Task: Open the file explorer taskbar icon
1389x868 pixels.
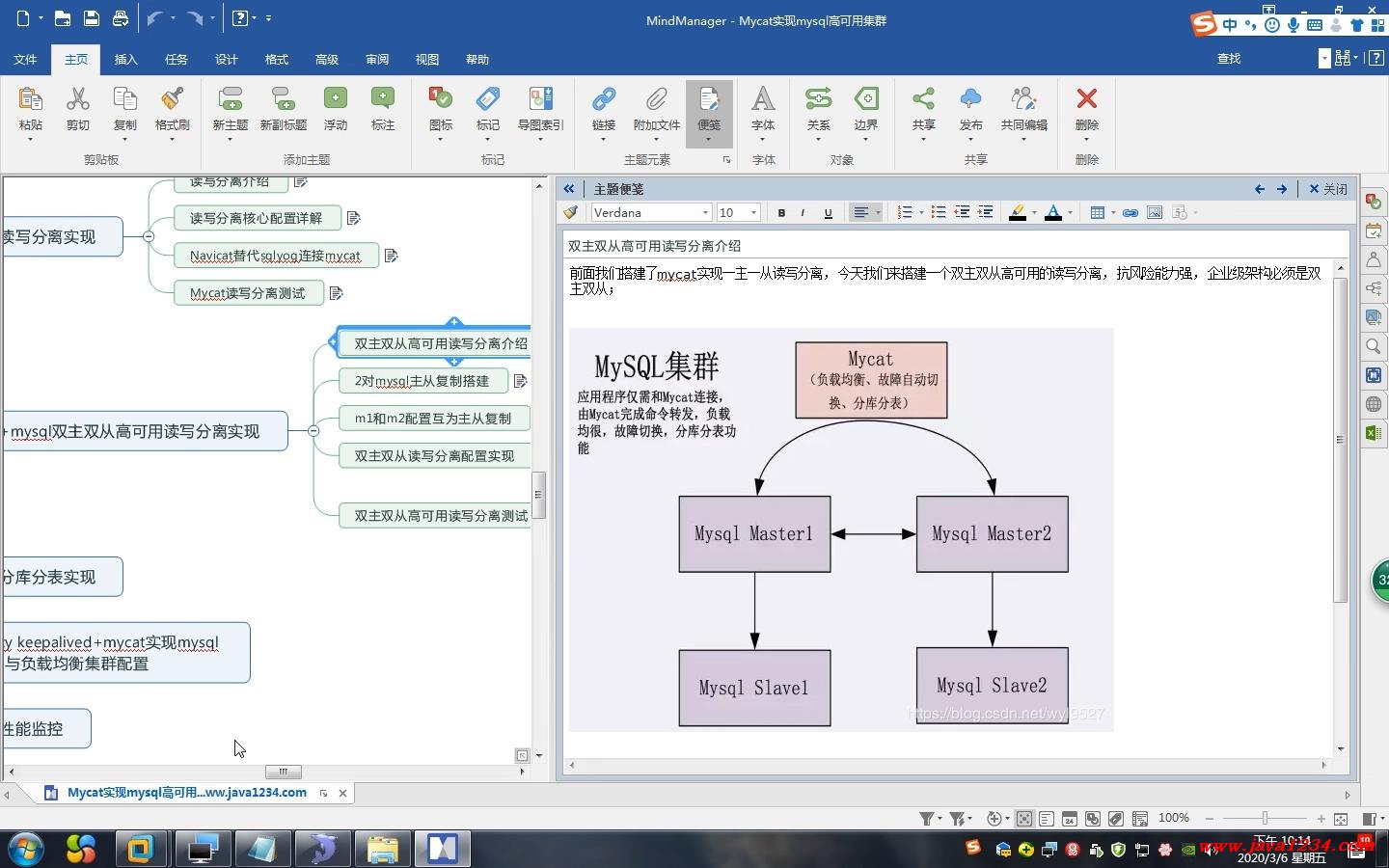Action: point(383,849)
